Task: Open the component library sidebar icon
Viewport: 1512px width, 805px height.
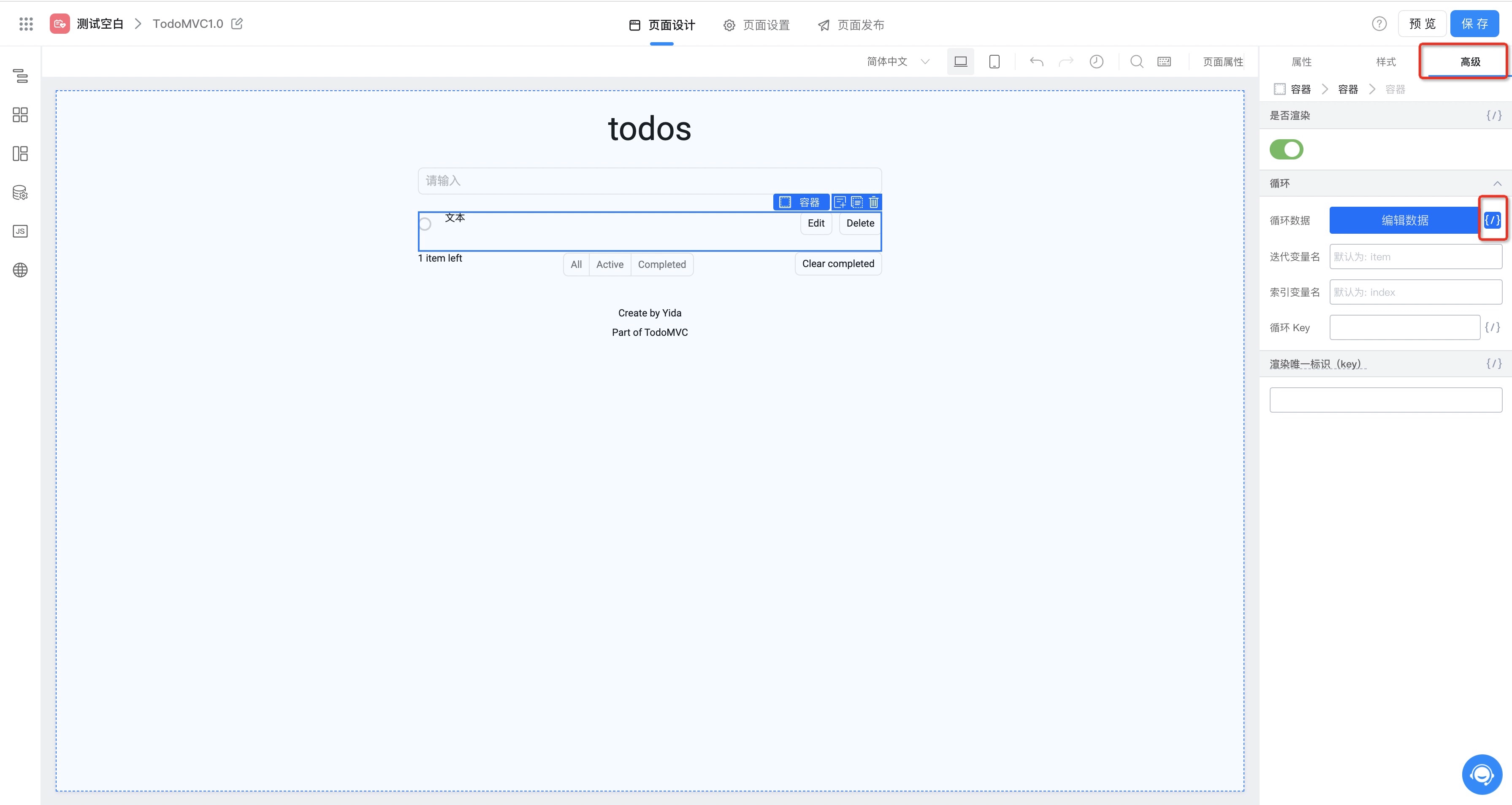Action: click(20, 115)
